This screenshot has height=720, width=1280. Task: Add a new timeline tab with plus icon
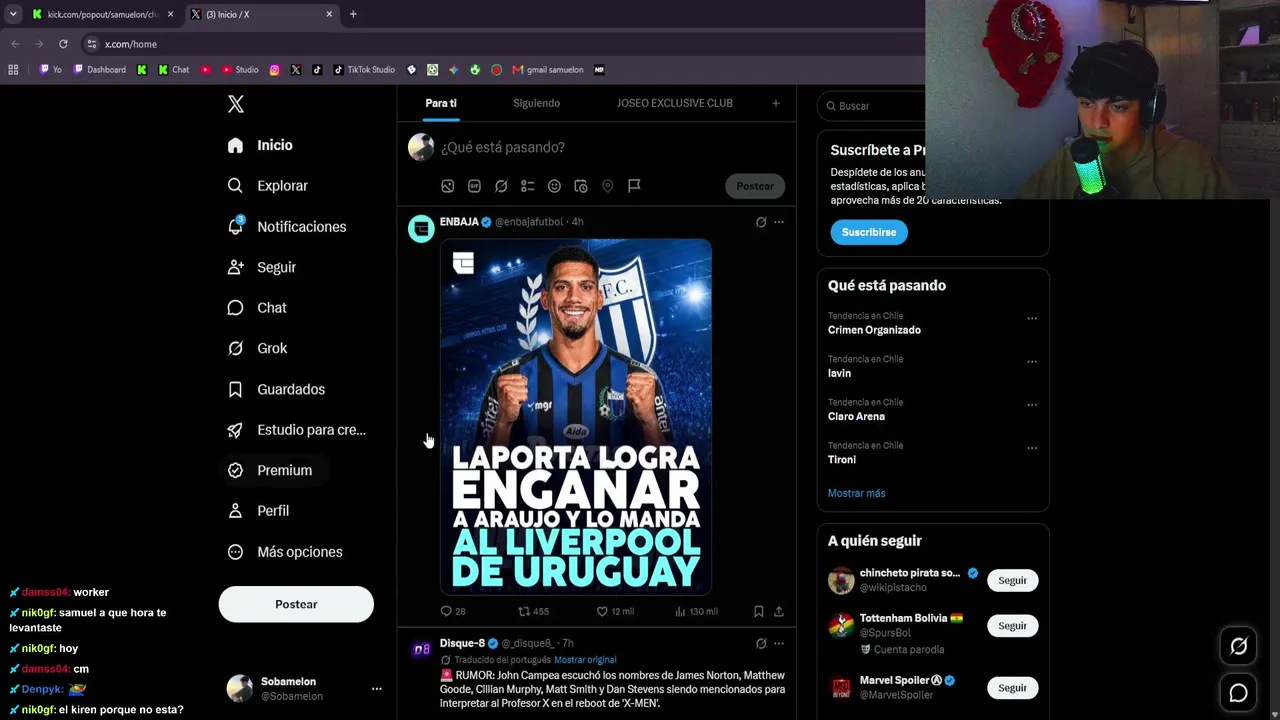click(x=775, y=103)
